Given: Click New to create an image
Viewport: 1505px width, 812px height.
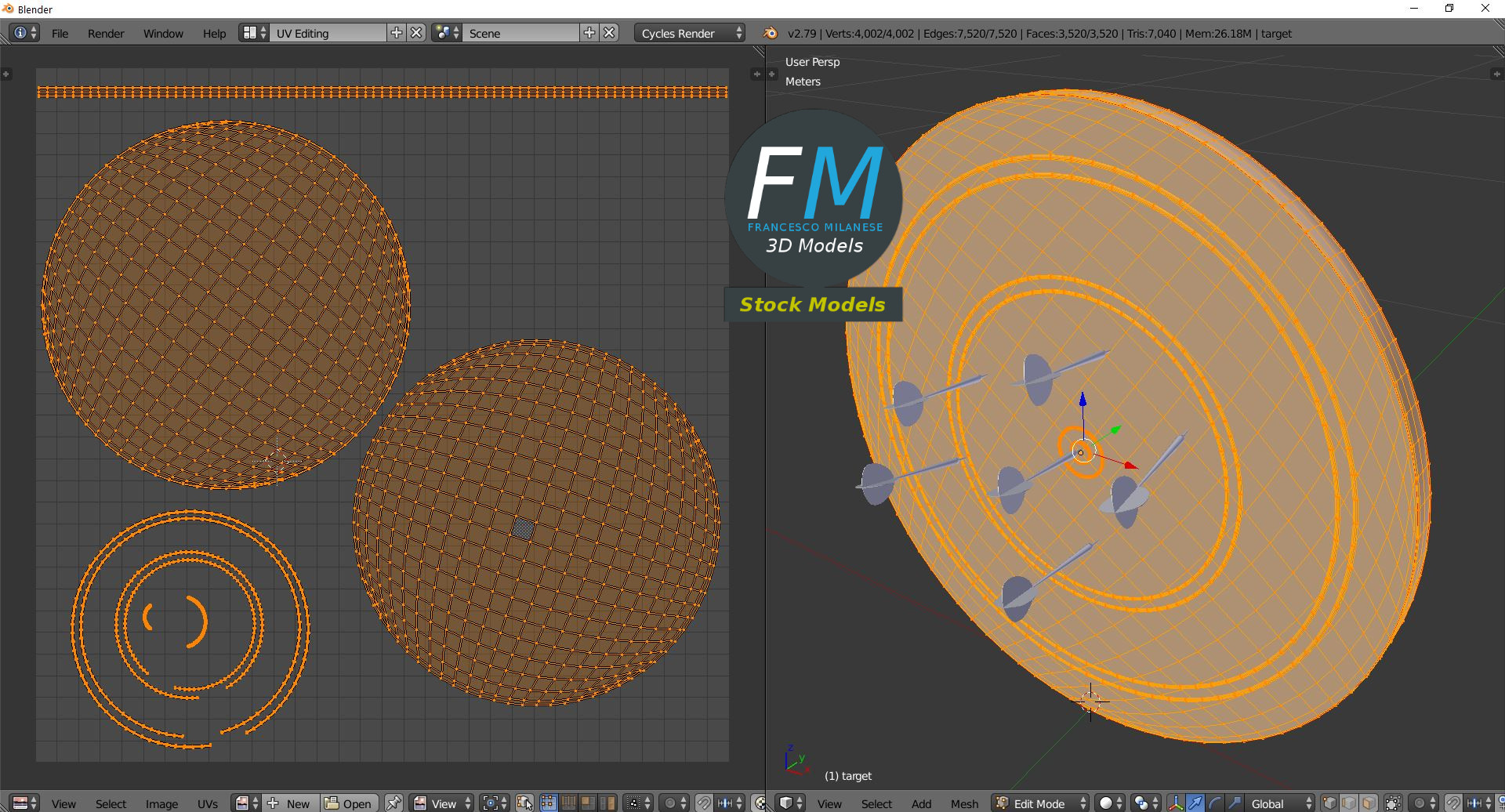Looking at the screenshot, I should pyautogui.click(x=290, y=803).
